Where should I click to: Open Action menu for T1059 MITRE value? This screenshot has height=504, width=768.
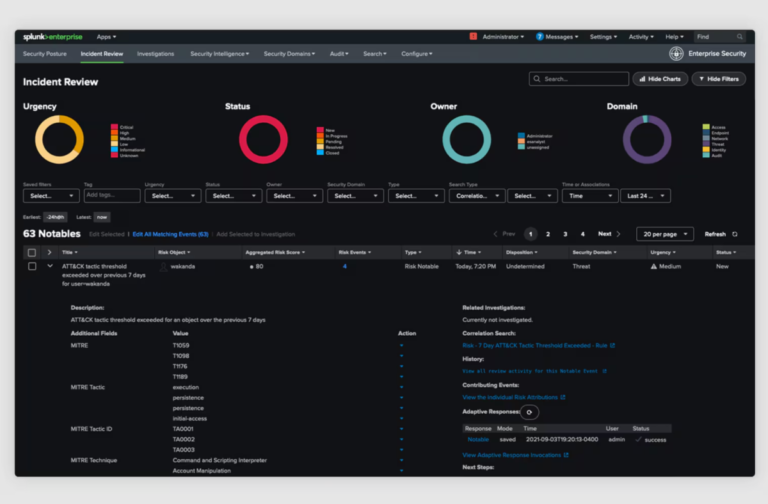point(402,345)
